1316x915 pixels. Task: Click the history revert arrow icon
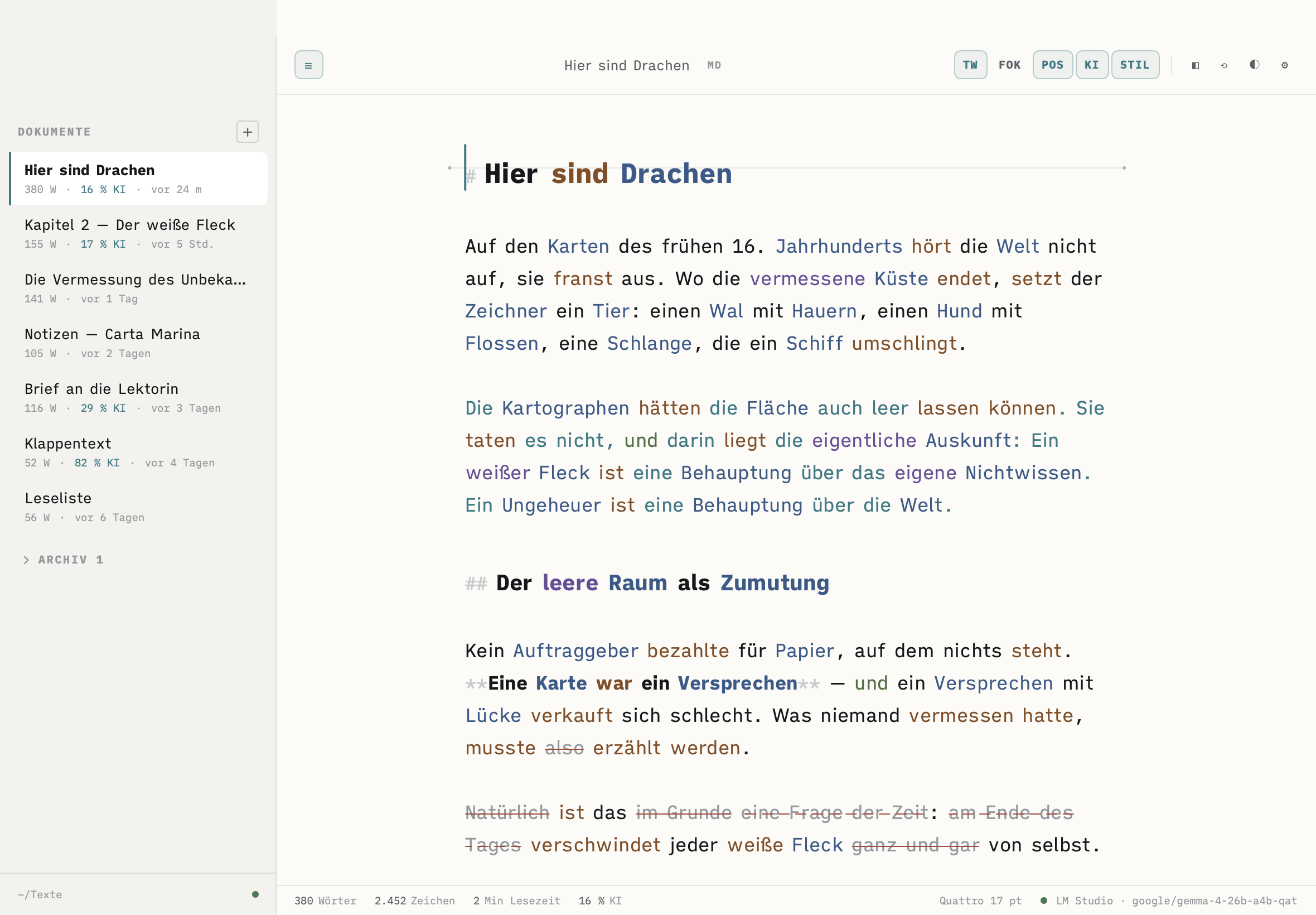(1225, 65)
